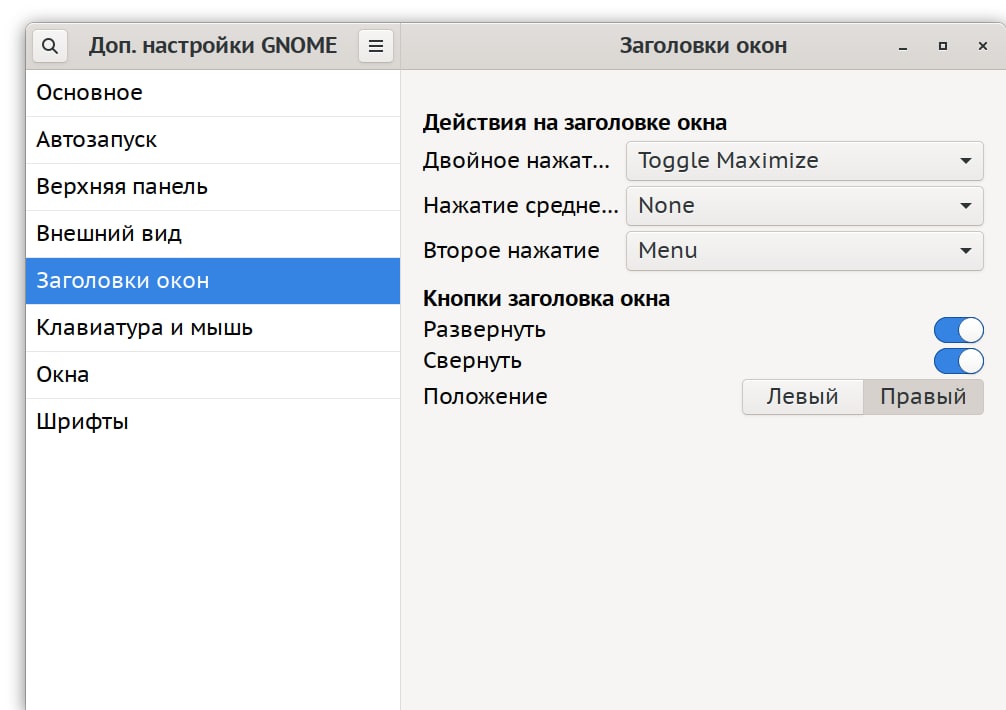1006x710 pixels.
Task: Minimize the Tweaks window
Action: [903, 47]
